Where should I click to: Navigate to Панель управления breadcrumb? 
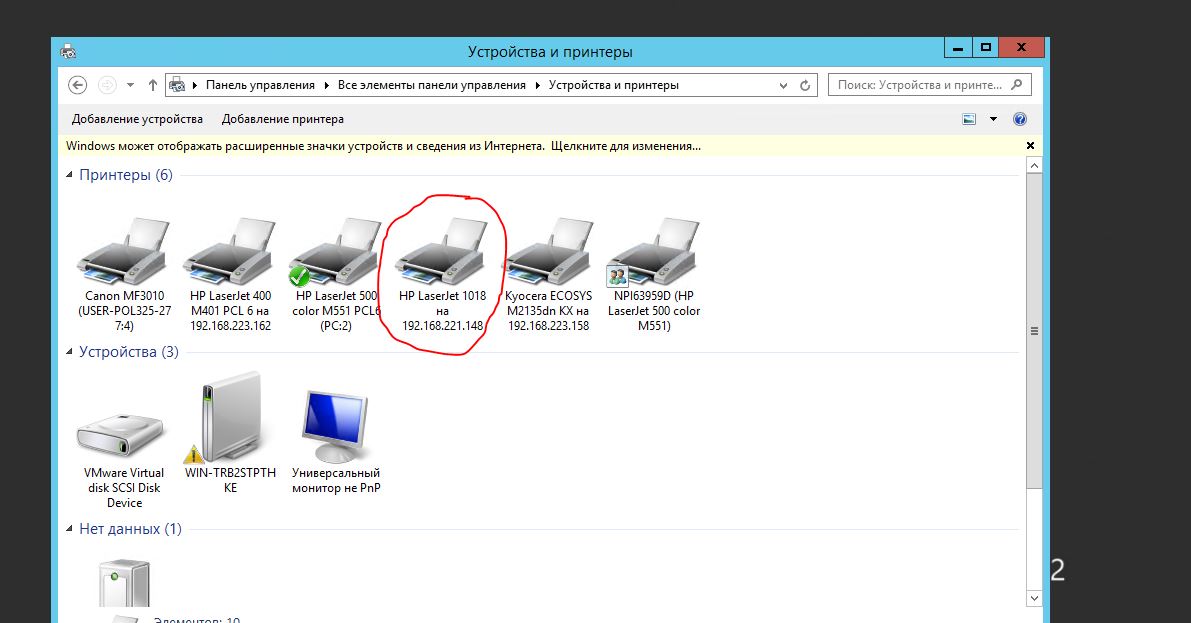pyautogui.click(x=261, y=85)
